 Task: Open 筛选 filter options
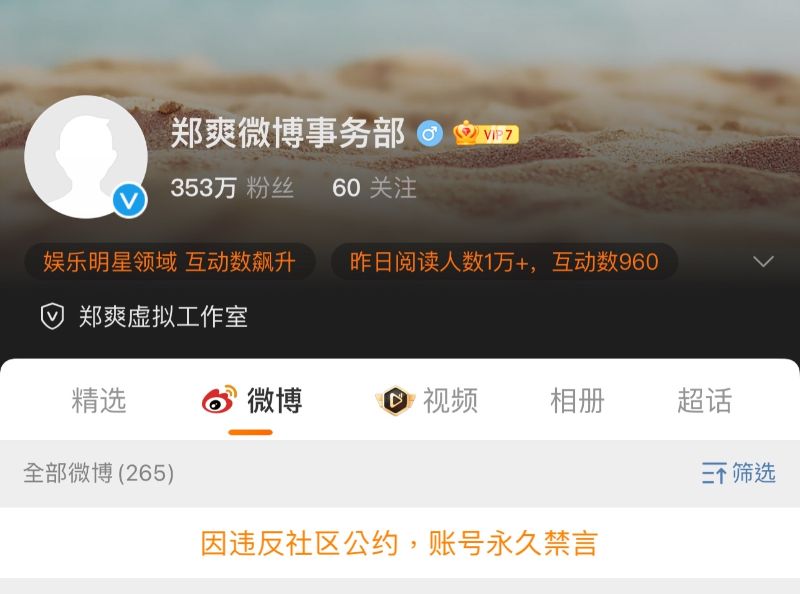point(738,473)
